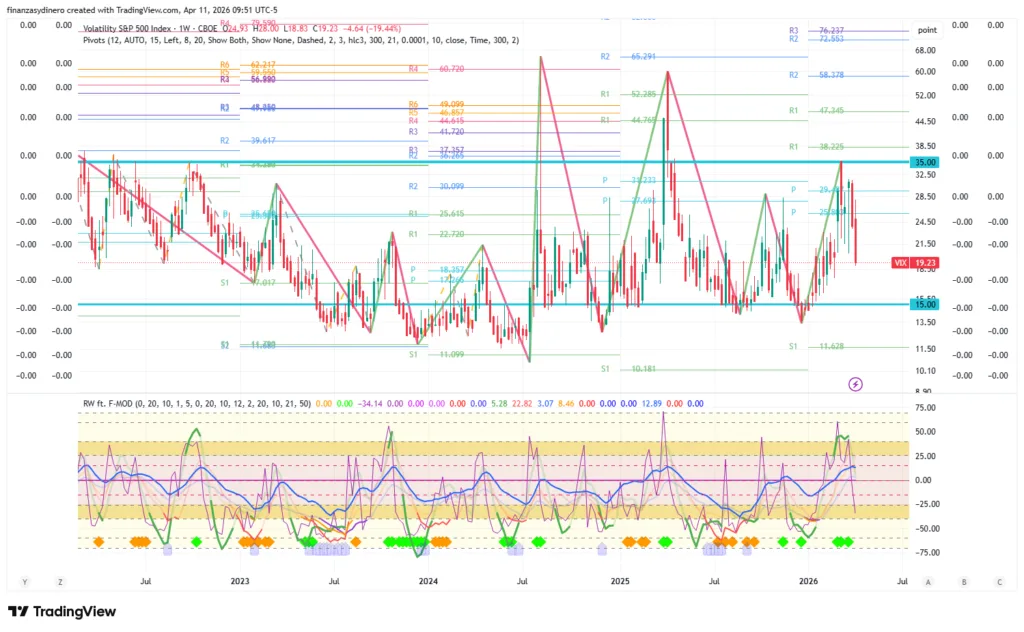Screen dimensions: 1024x632
Task: Click the red VIX symbol tag
Action: [899, 262]
